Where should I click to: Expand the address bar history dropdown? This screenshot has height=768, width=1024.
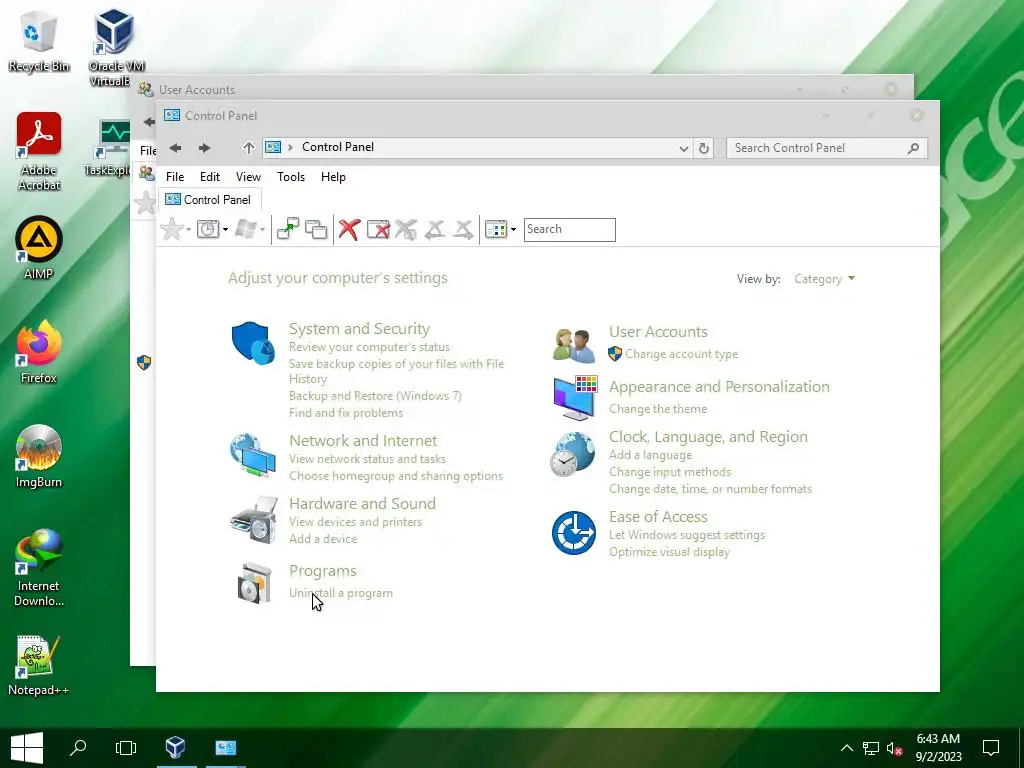(684, 148)
